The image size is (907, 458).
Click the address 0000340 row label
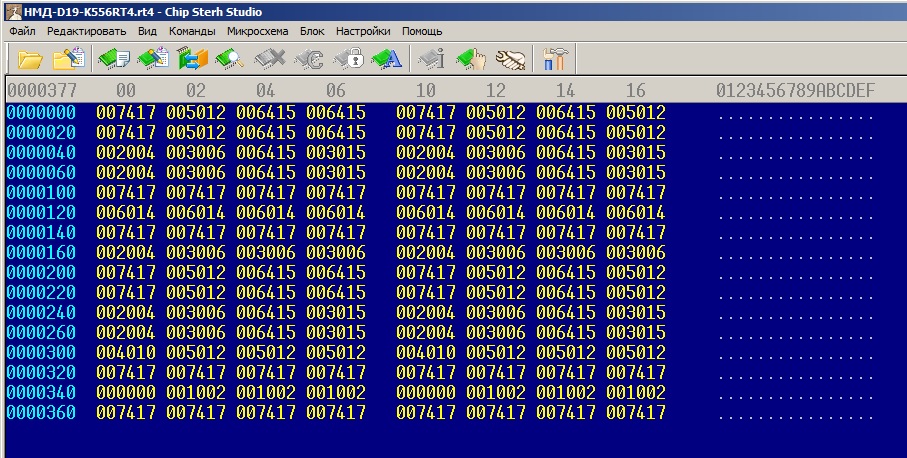pyautogui.click(x=41, y=393)
